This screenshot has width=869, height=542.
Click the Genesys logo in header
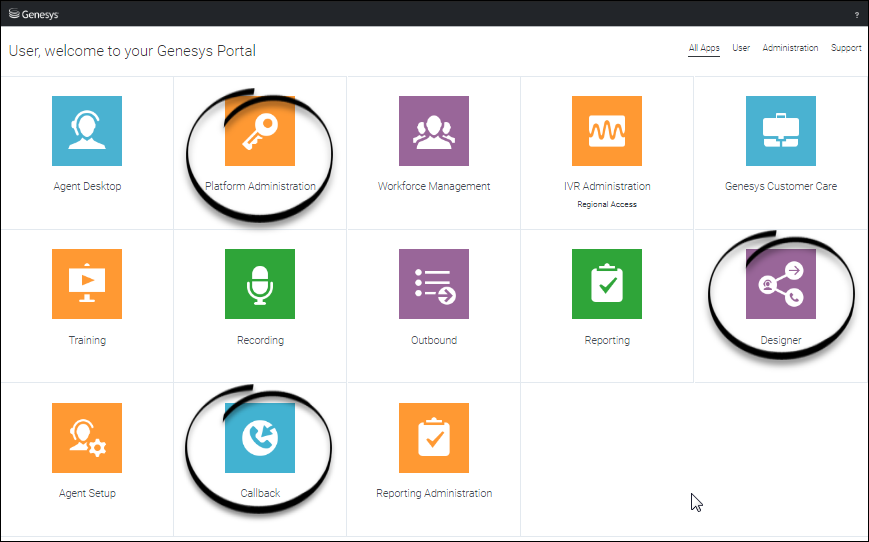[33, 14]
